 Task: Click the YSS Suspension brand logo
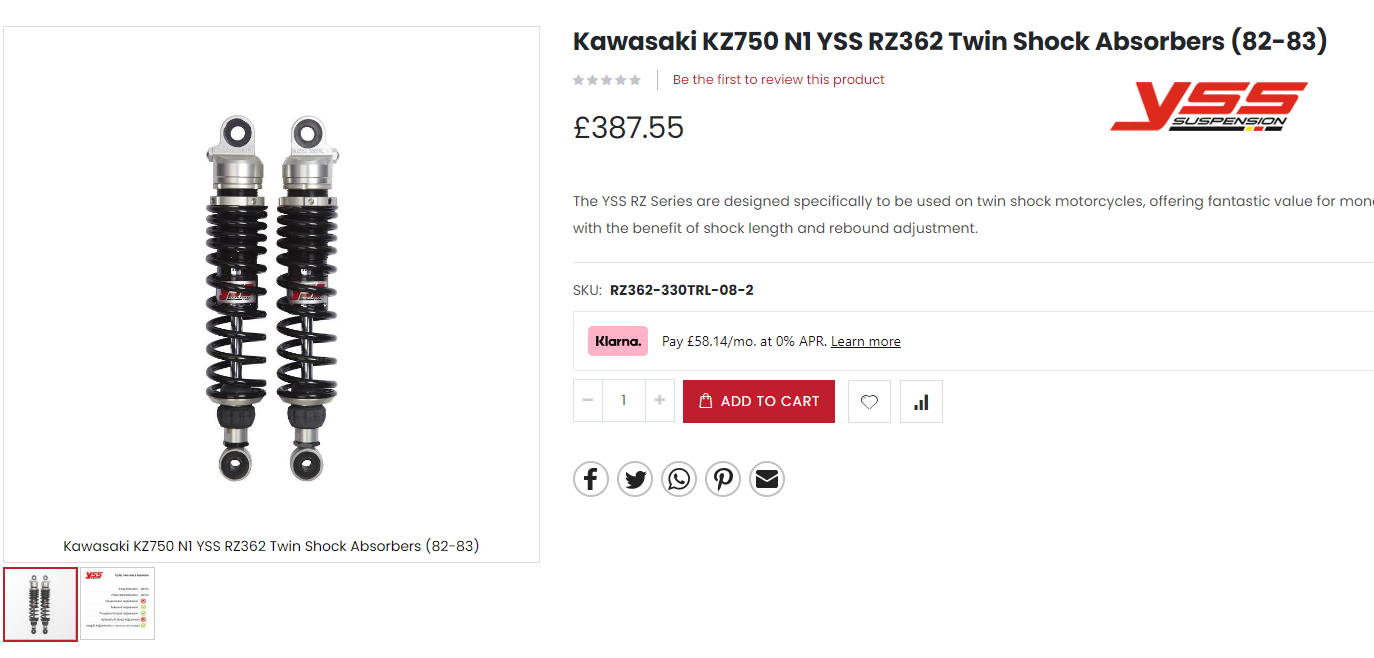[x=1208, y=107]
